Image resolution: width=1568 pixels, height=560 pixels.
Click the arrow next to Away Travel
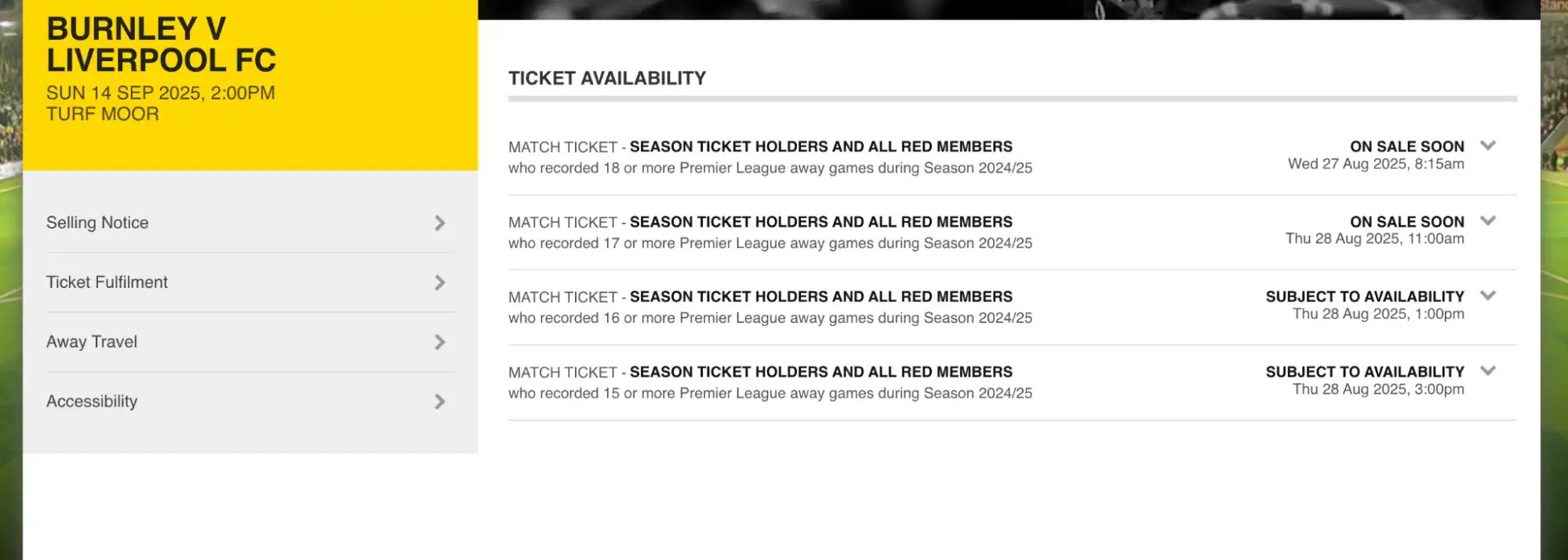(x=440, y=342)
